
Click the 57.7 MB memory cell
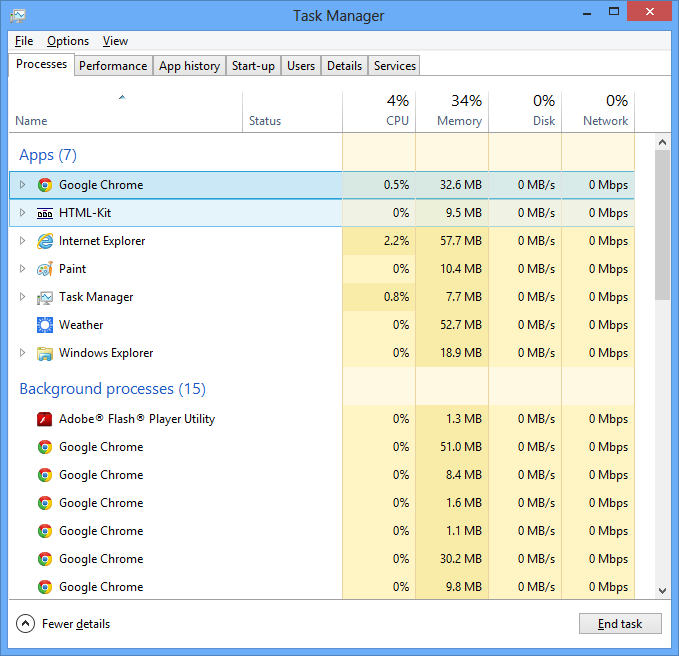point(452,241)
